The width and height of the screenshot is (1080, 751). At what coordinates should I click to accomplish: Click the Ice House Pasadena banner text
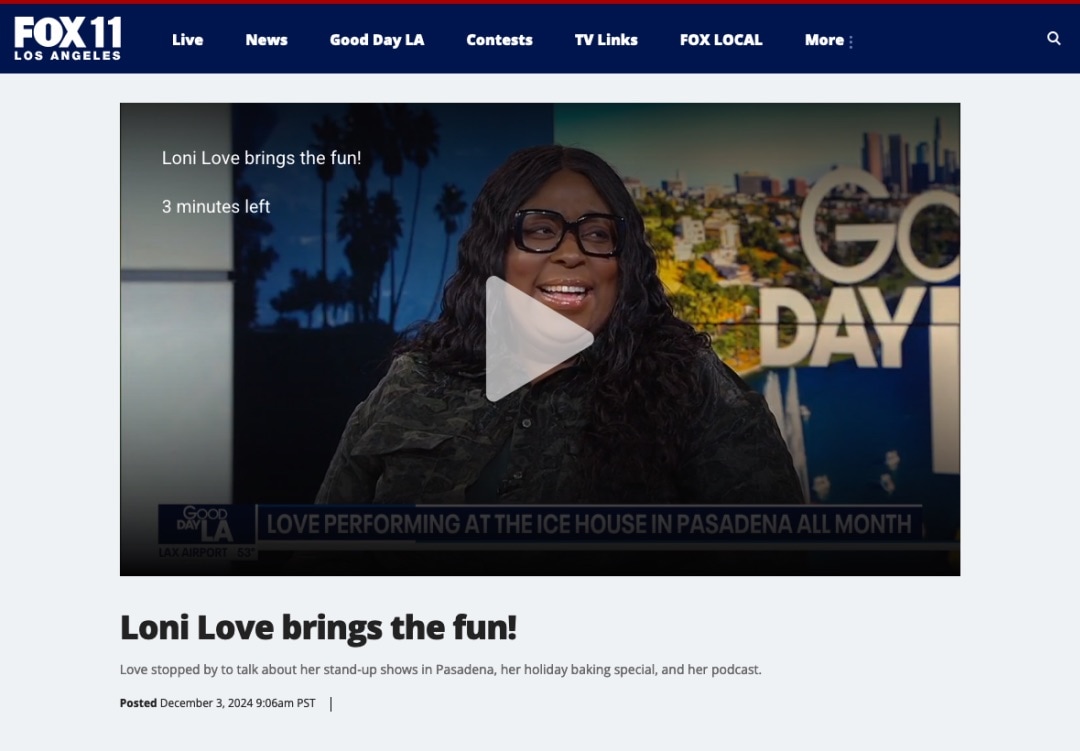tap(589, 524)
